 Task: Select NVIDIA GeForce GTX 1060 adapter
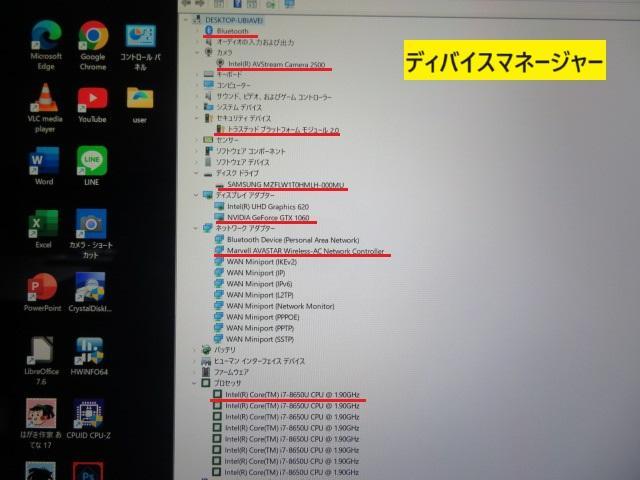268,218
